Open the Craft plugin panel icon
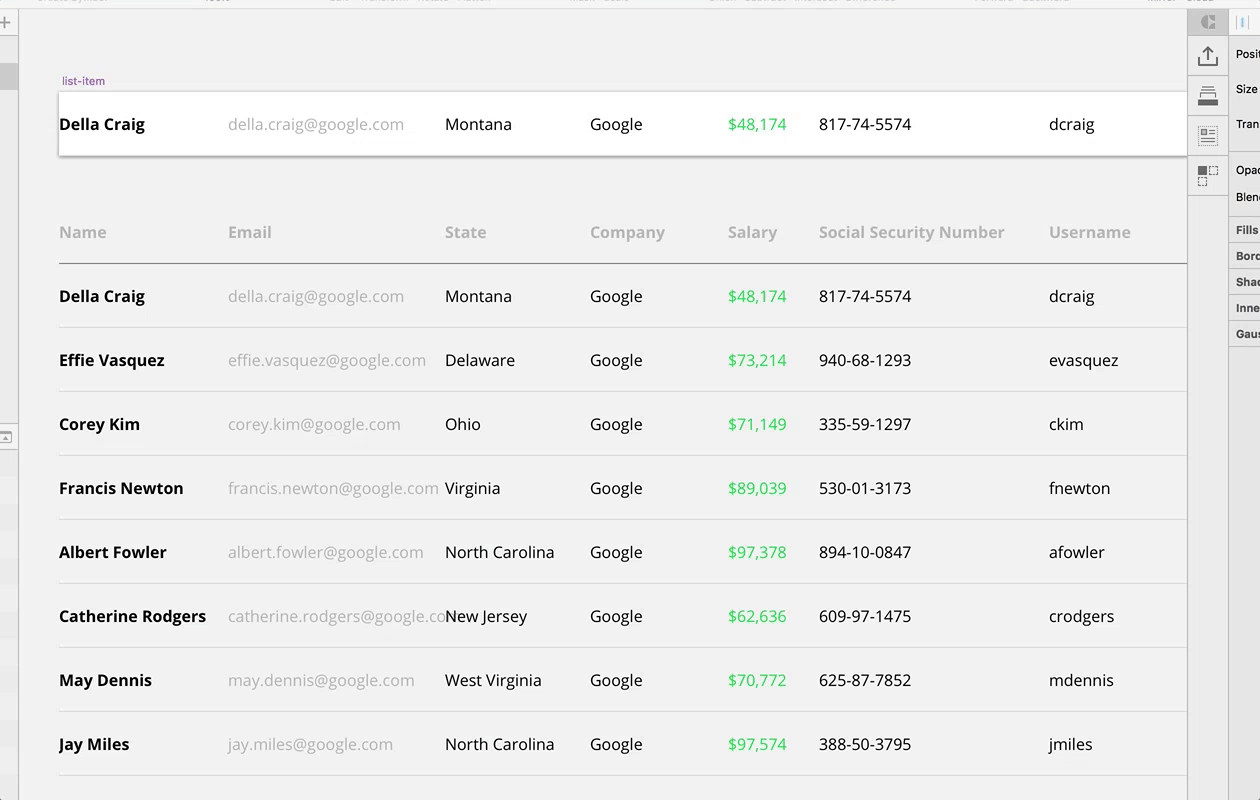 1208,21
